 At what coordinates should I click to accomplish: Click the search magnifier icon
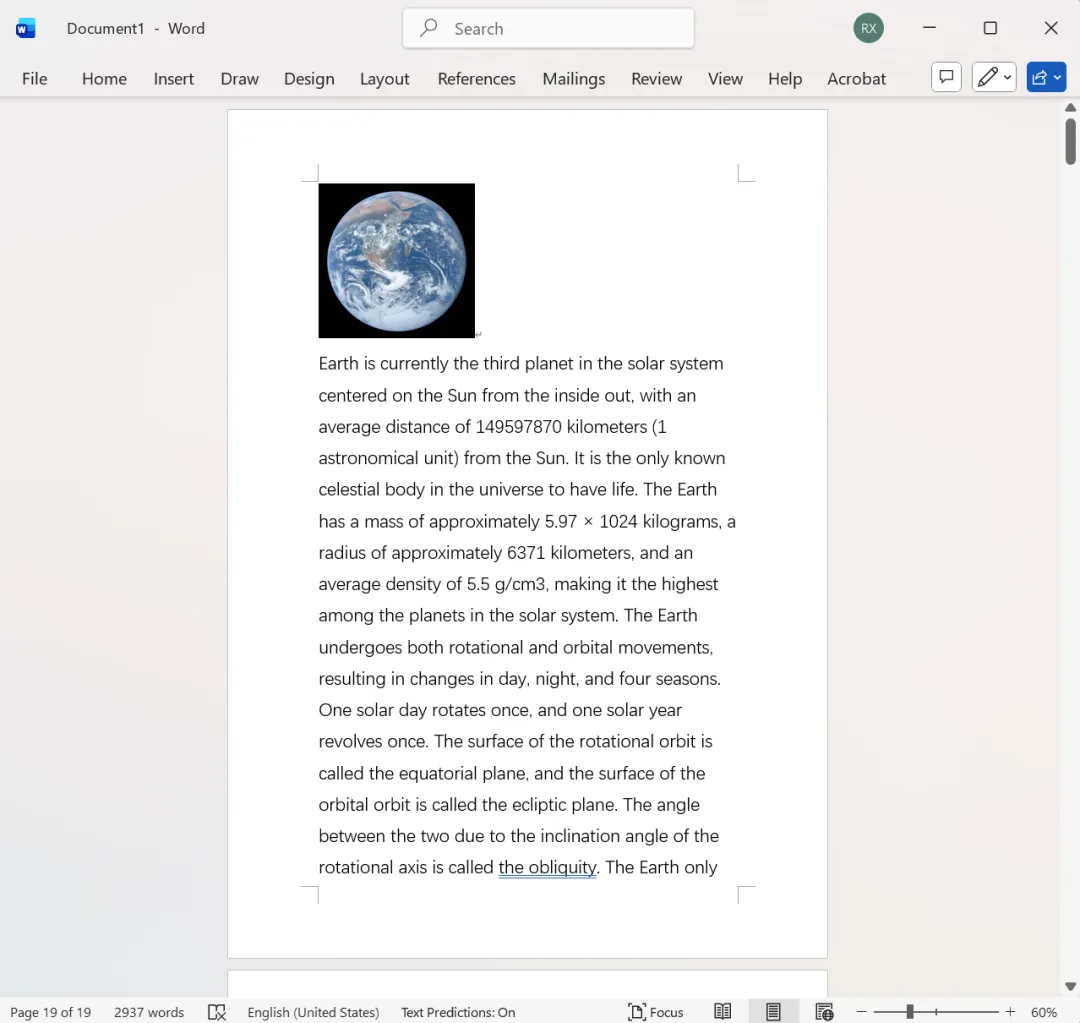click(x=428, y=28)
